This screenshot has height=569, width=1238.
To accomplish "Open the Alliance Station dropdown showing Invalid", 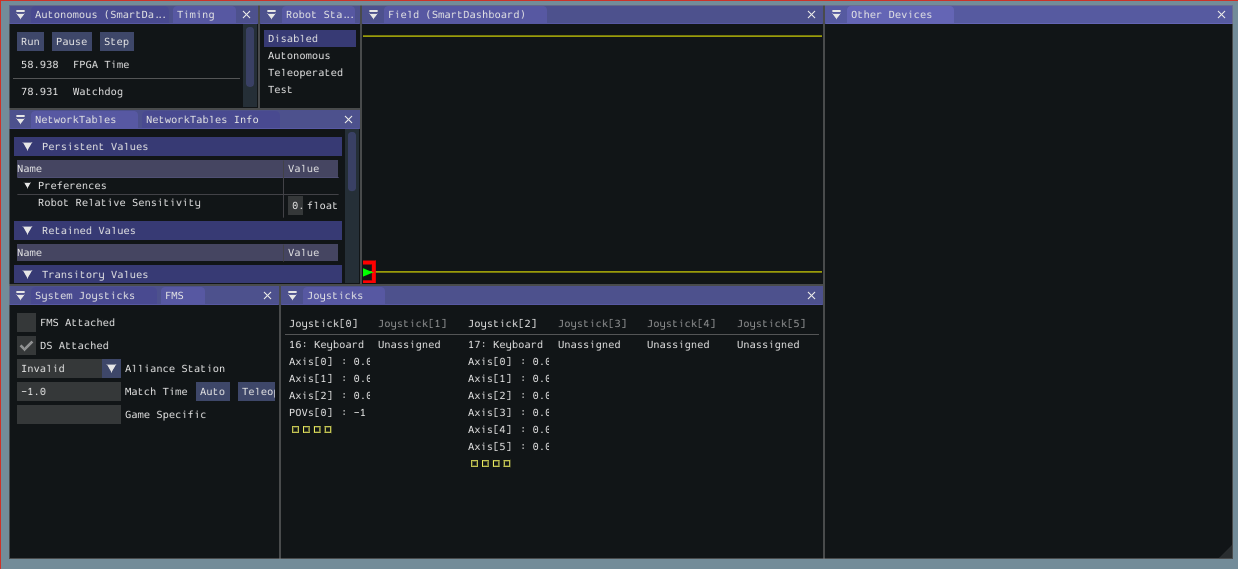I will (69, 369).
